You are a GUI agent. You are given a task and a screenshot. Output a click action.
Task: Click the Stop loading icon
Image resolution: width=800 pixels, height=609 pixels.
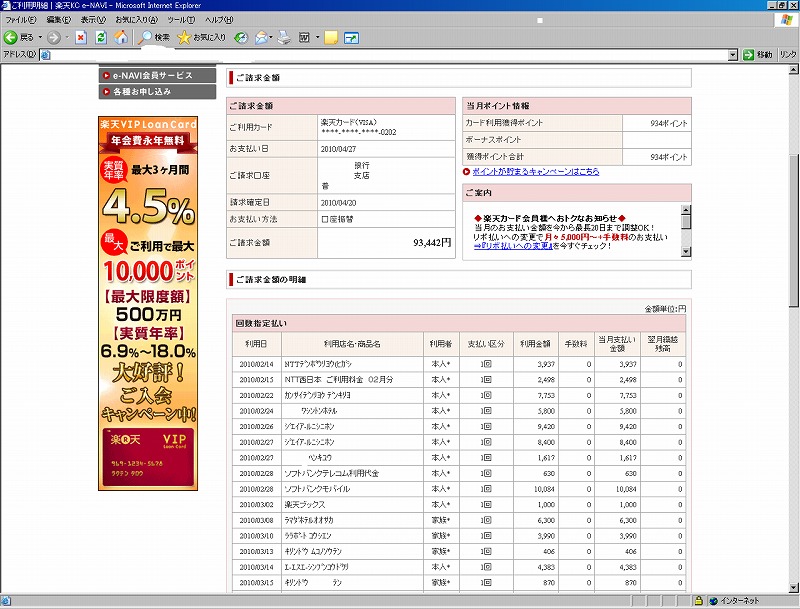click(81, 37)
